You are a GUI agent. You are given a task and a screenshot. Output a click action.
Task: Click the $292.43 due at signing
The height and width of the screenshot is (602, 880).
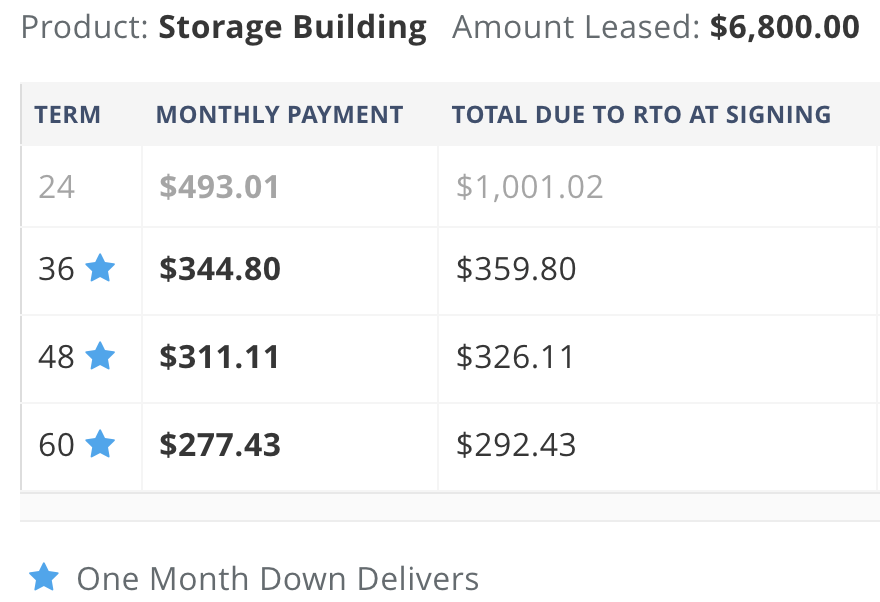[516, 445]
